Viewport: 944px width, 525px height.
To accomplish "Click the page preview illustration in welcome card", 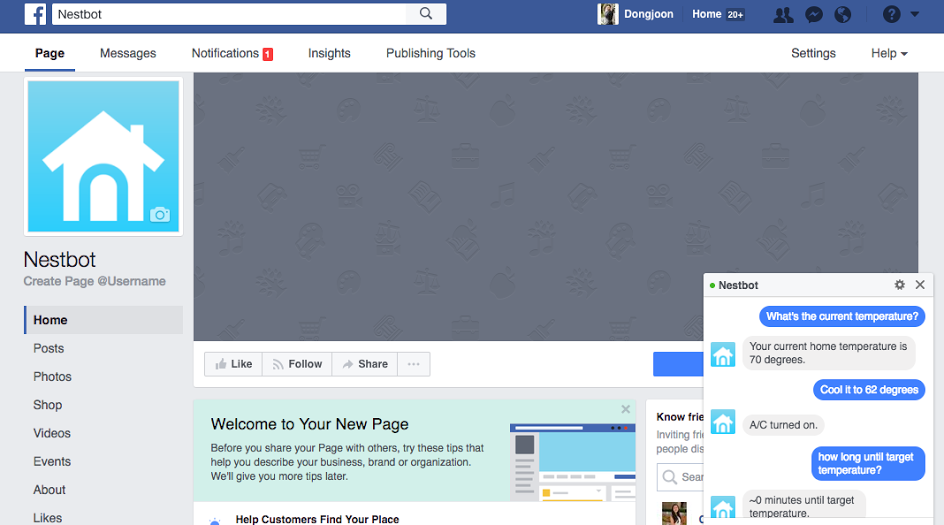I will pos(573,462).
